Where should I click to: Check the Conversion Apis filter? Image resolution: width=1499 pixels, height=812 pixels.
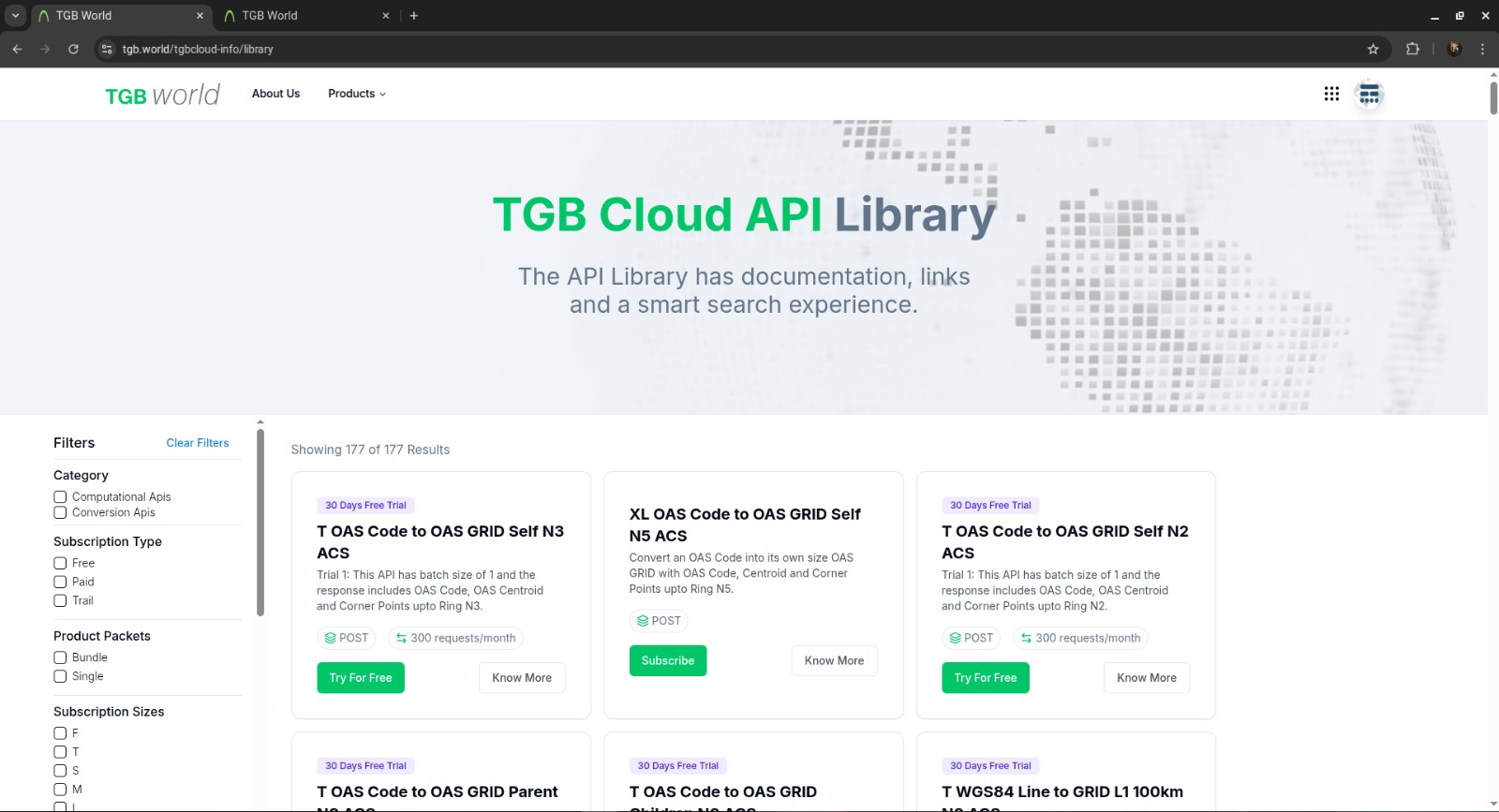tap(60, 512)
